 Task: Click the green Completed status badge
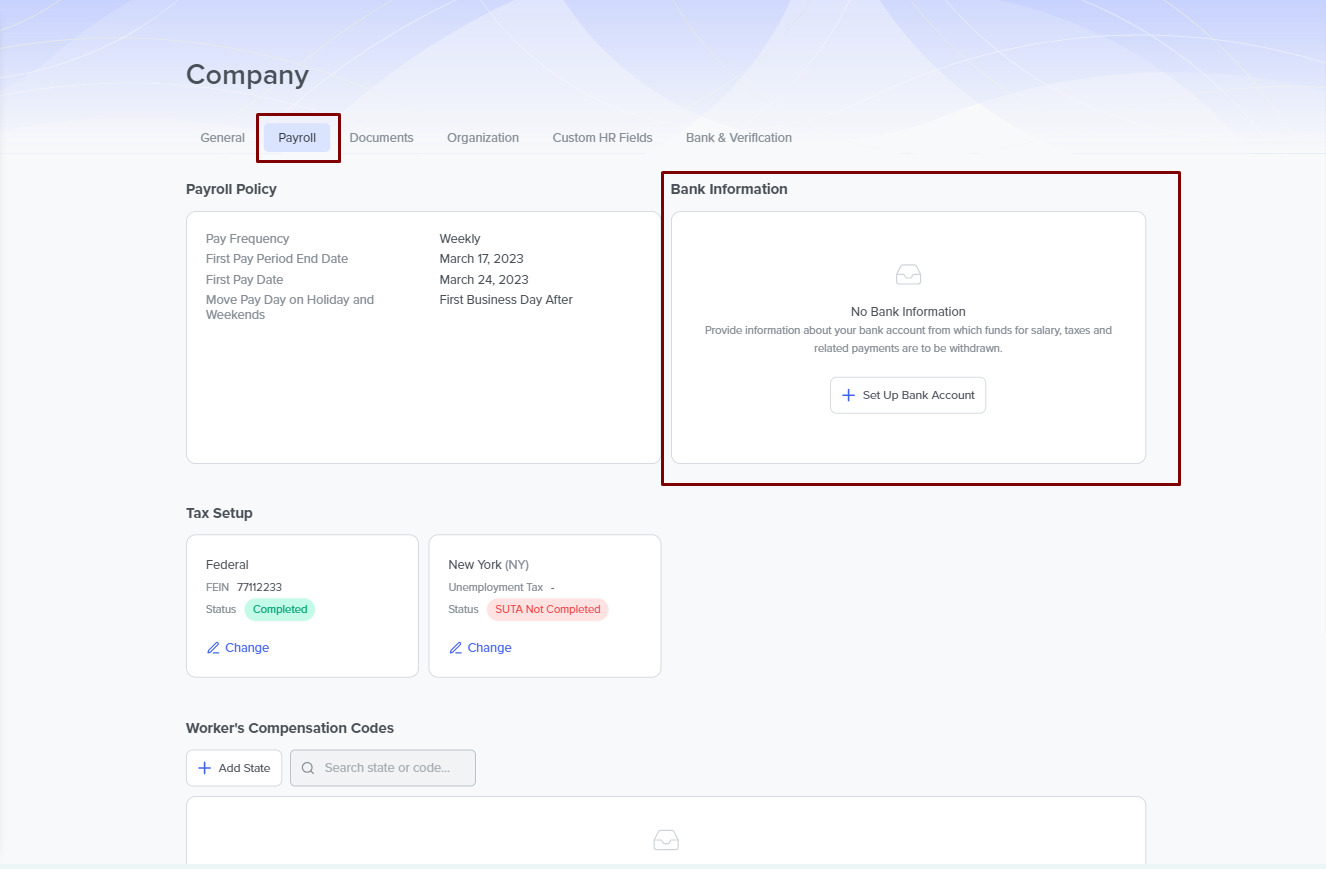point(280,609)
